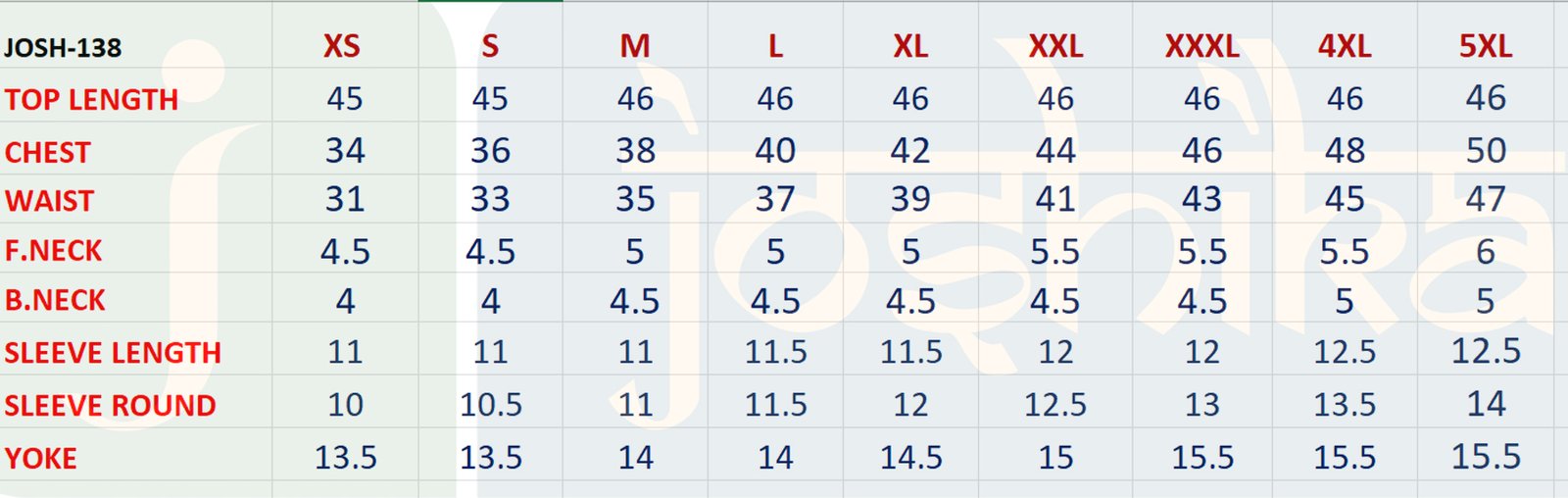Click the F.NECK row label

click(x=53, y=251)
